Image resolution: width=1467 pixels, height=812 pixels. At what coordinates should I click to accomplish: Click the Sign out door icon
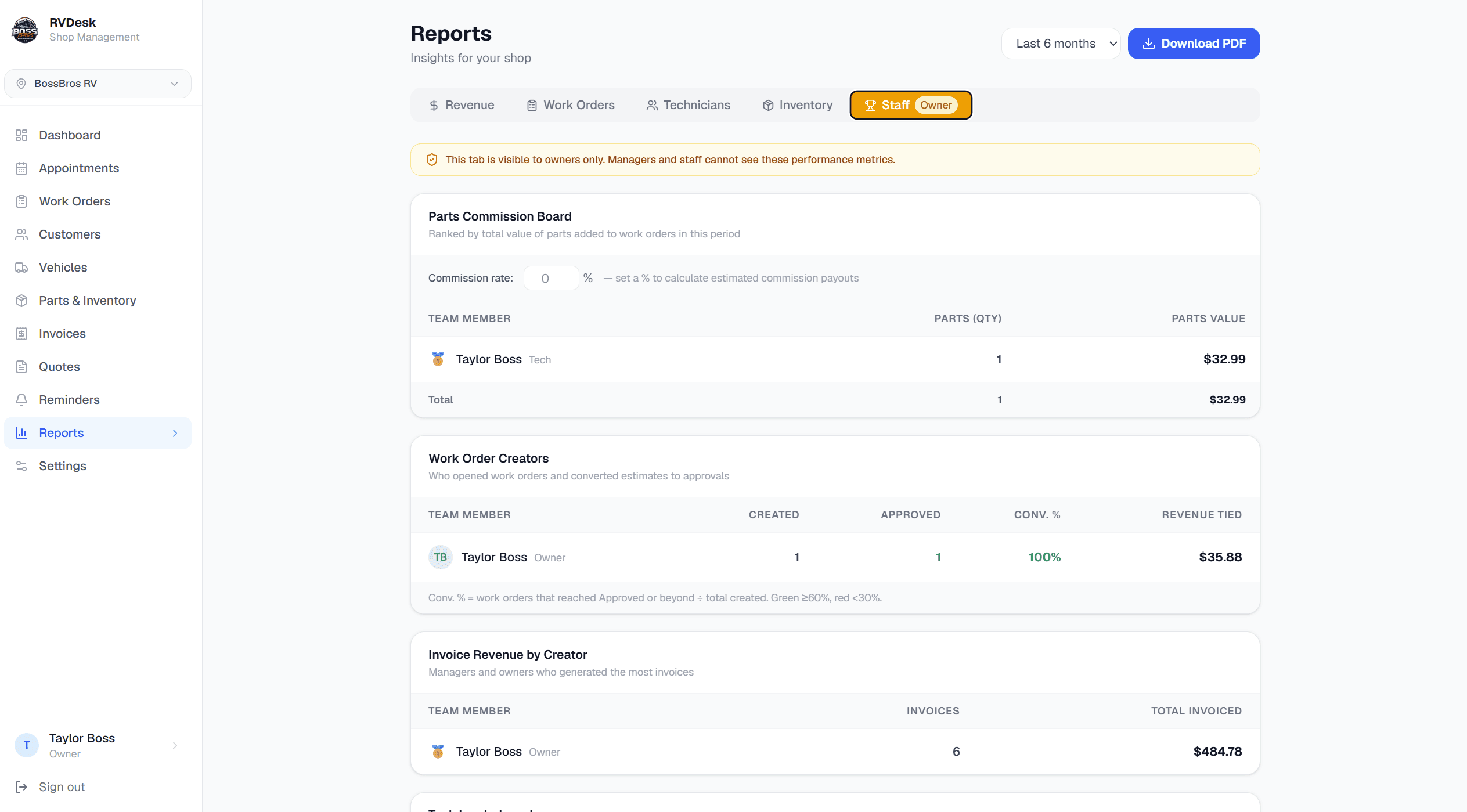click(x=21, y=787)
